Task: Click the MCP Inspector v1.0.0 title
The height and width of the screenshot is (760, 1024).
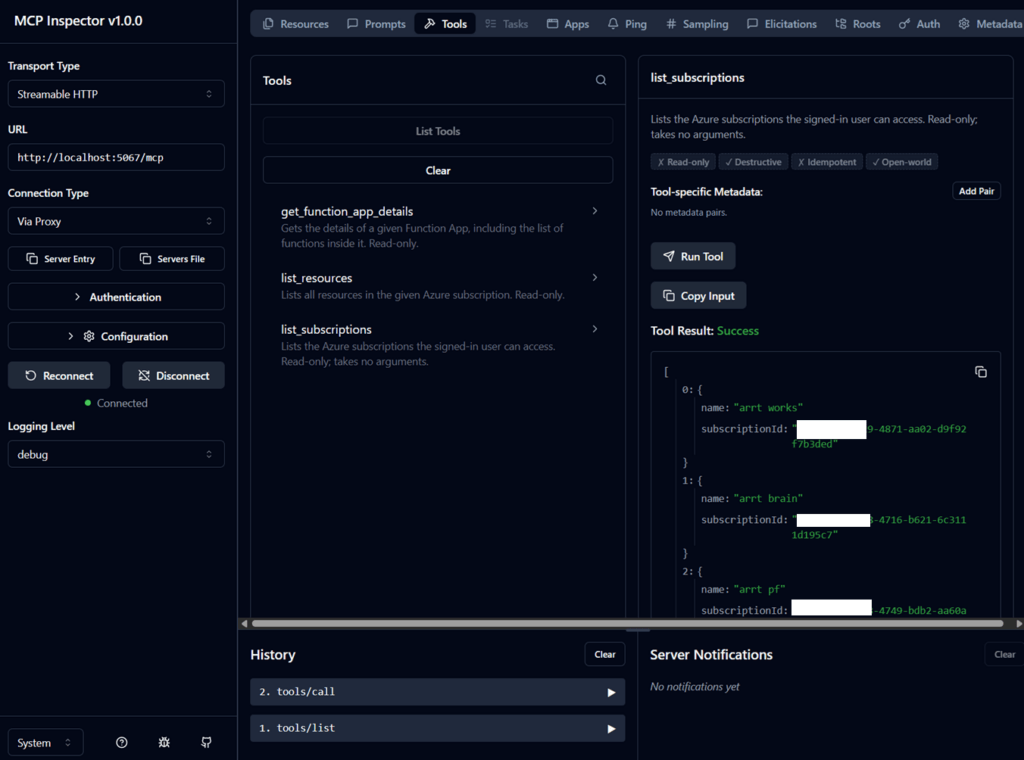Action: [x=78, y=21]
